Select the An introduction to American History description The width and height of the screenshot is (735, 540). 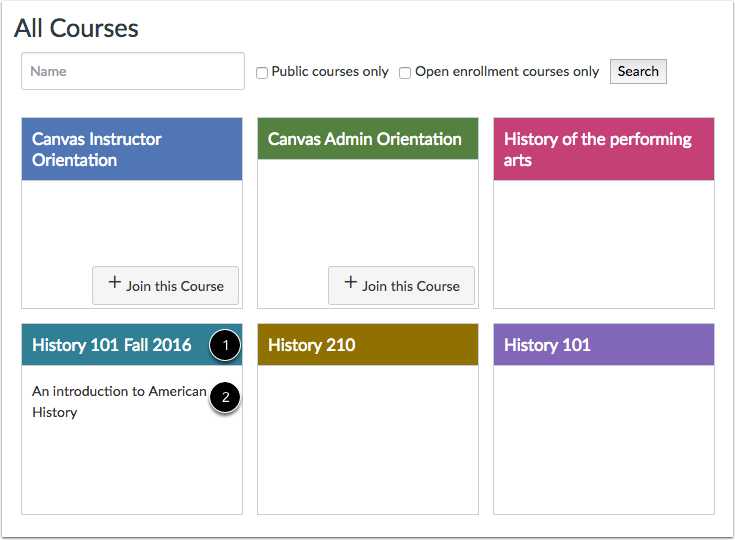point(118,401)
